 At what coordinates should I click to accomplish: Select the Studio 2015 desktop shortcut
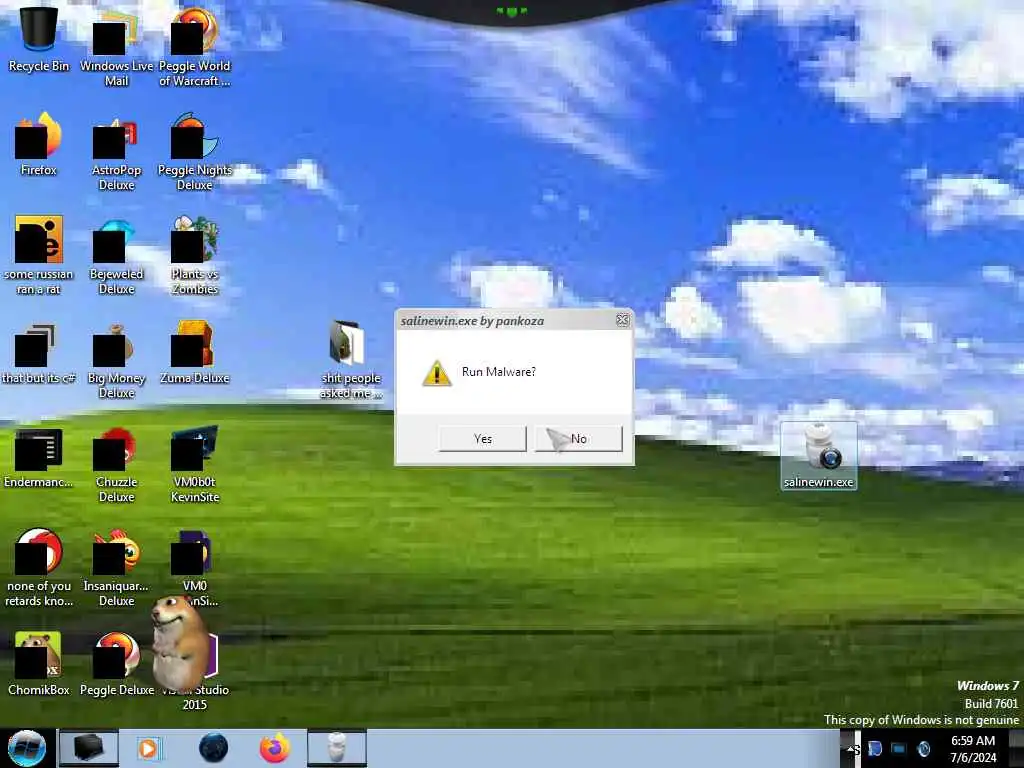195,673
